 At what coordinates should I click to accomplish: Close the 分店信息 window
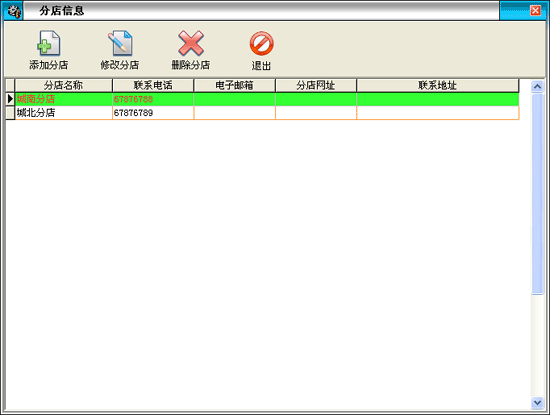pyautogui.click(x=535, y=11)
